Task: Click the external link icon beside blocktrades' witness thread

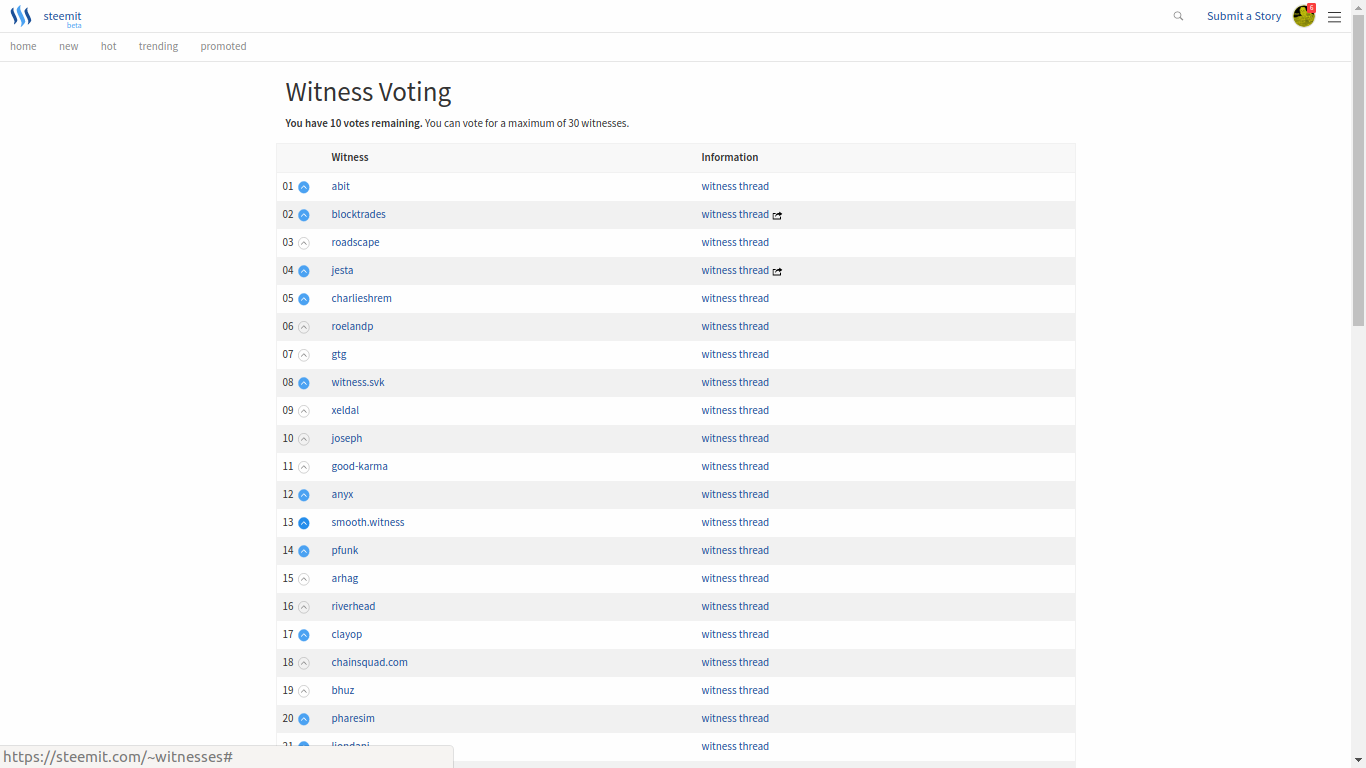Action: coord(777,215)
